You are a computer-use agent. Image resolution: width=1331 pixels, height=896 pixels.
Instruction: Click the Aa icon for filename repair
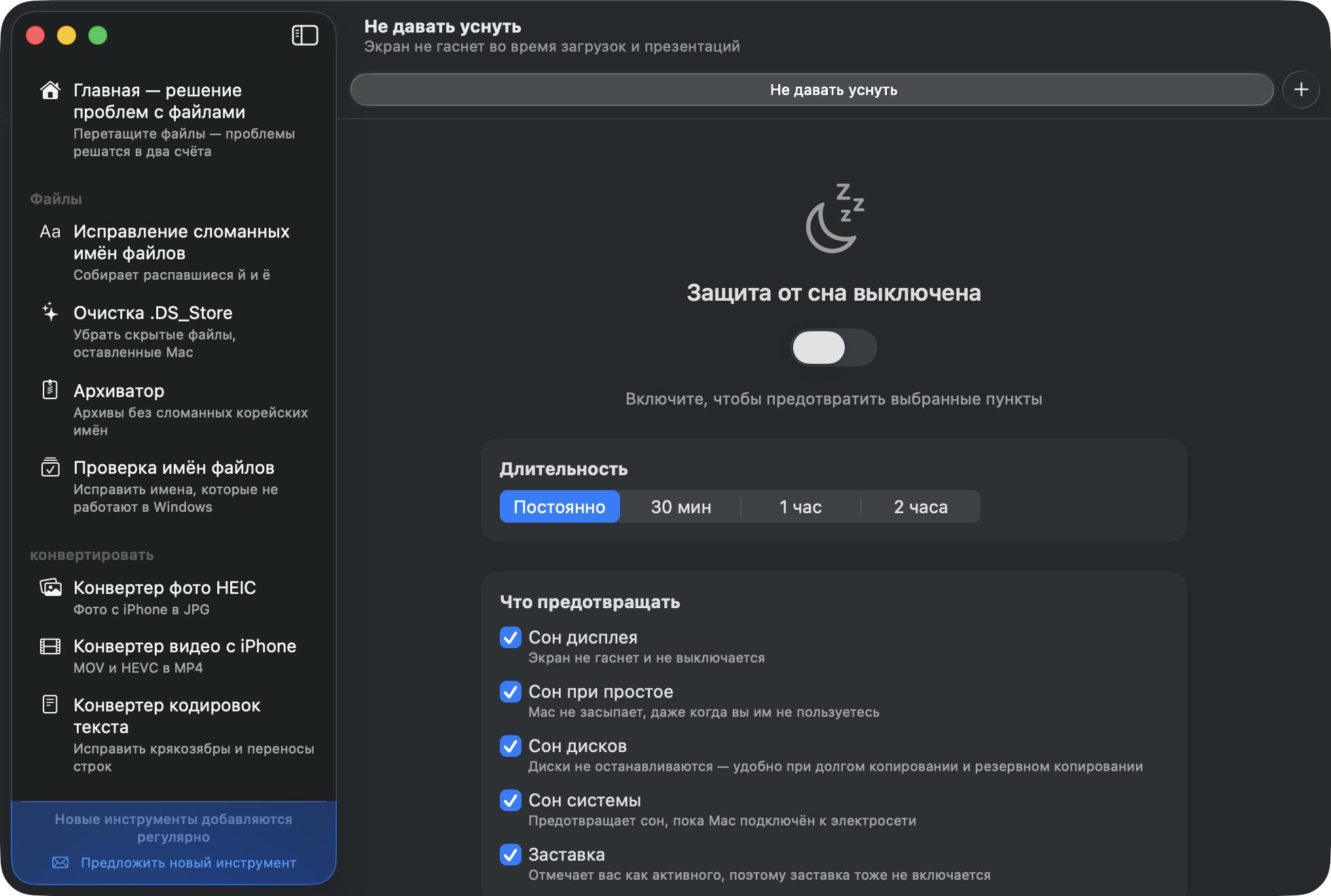(50, 231)
